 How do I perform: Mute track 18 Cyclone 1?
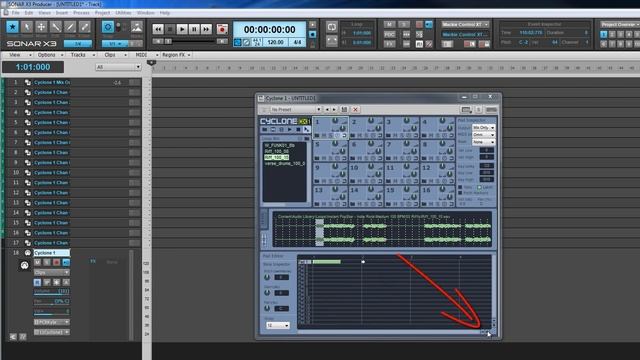coord(37,262)
